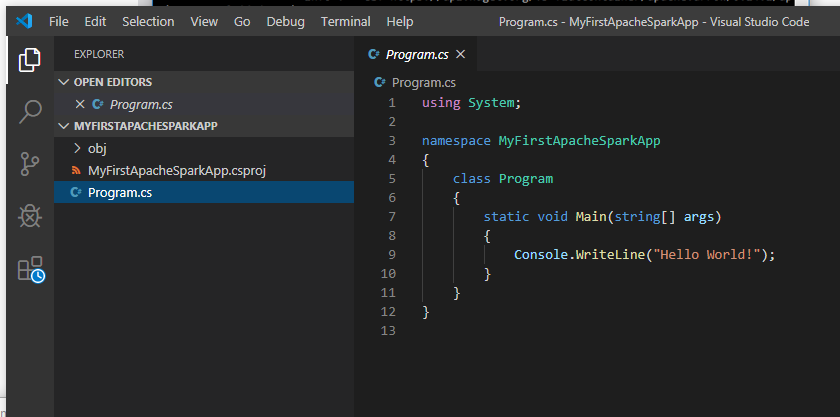Click the 'Main' method name
The image size is (840, 417).
click(591, 217)
